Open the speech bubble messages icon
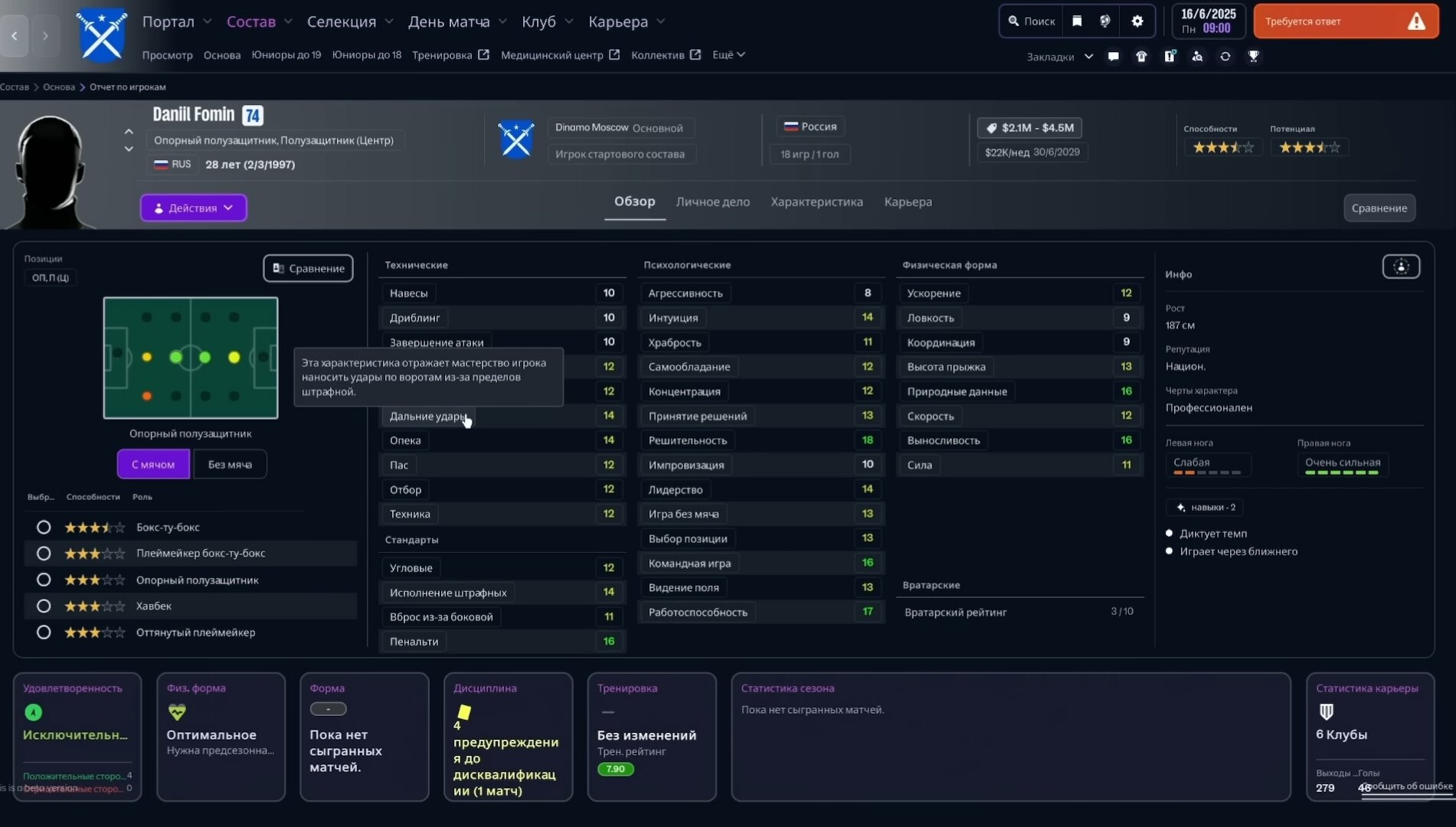The height and width of the screenshot is (827, 1456). 1114,57
